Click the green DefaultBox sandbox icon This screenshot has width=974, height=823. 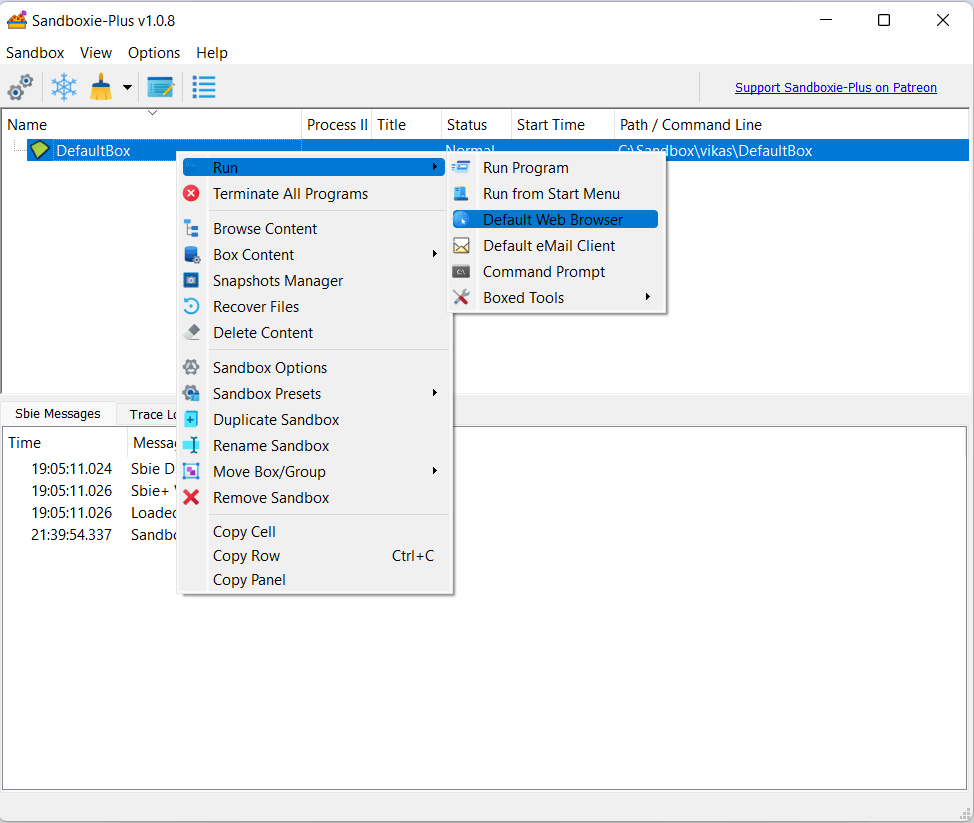coord(40,150)
